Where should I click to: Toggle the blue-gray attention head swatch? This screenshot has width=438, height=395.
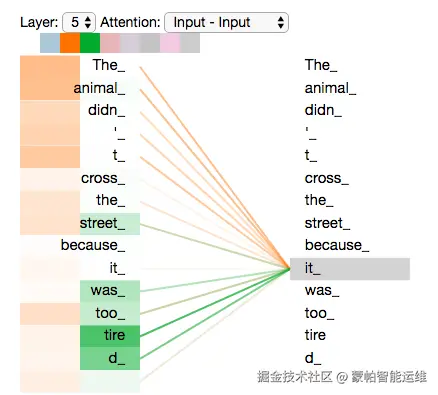tap(50, 43)
